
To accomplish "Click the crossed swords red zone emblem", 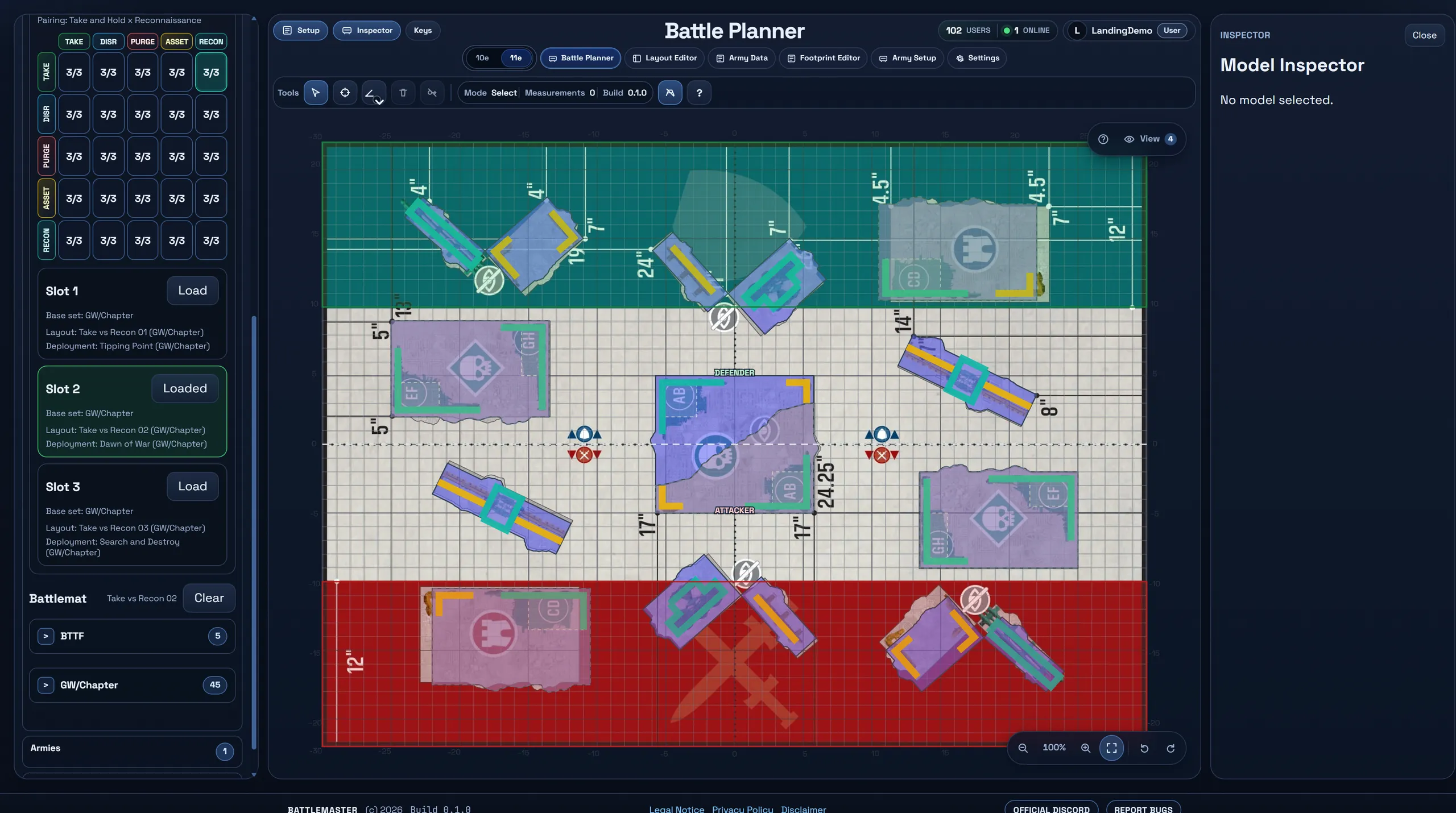I will tap(735, 671).
